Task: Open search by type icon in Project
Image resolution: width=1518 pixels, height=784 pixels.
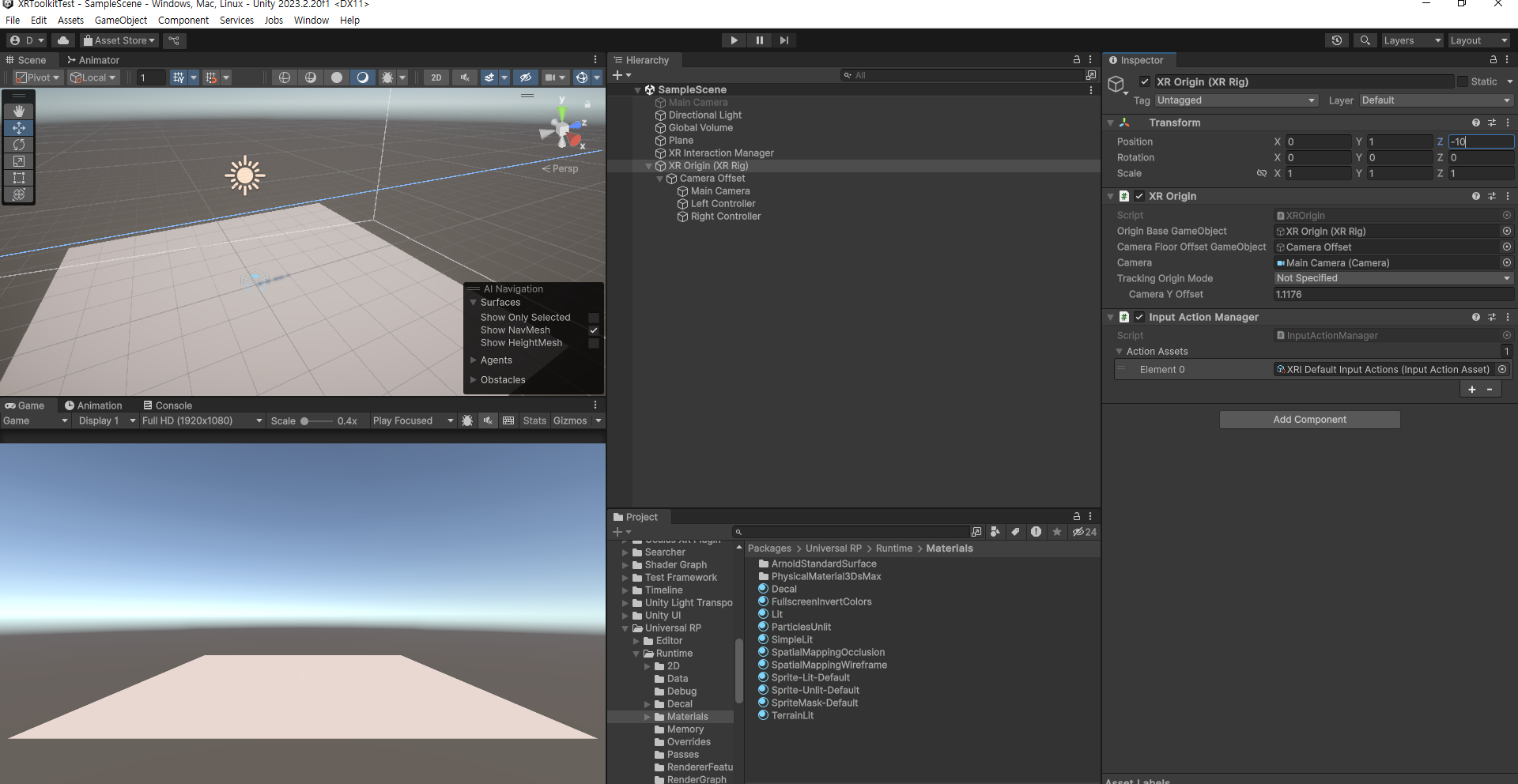Action: [x=995, y=532]
